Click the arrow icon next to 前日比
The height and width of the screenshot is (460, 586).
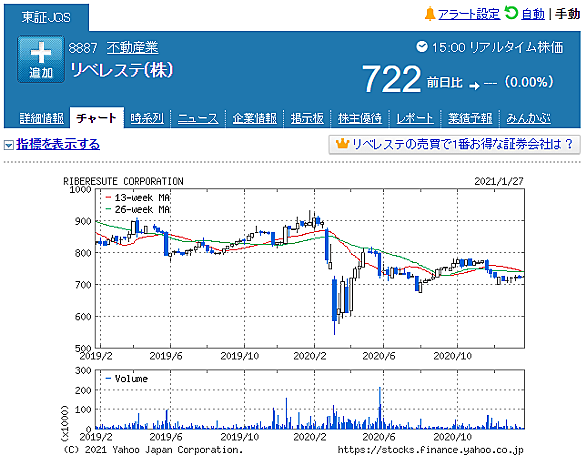pos(474,86)
